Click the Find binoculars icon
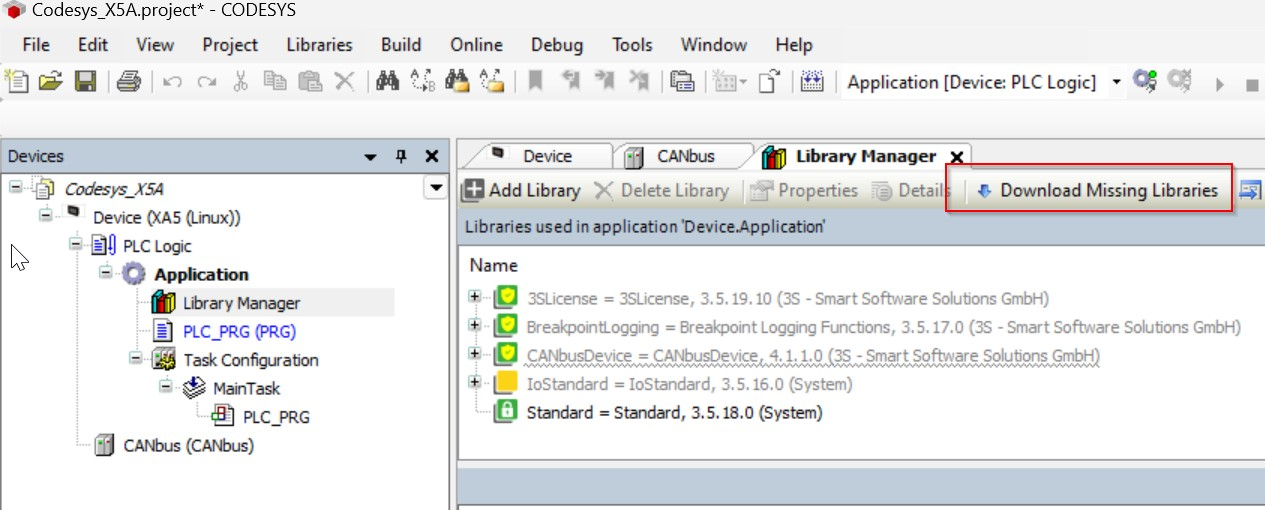 point(388,82)
